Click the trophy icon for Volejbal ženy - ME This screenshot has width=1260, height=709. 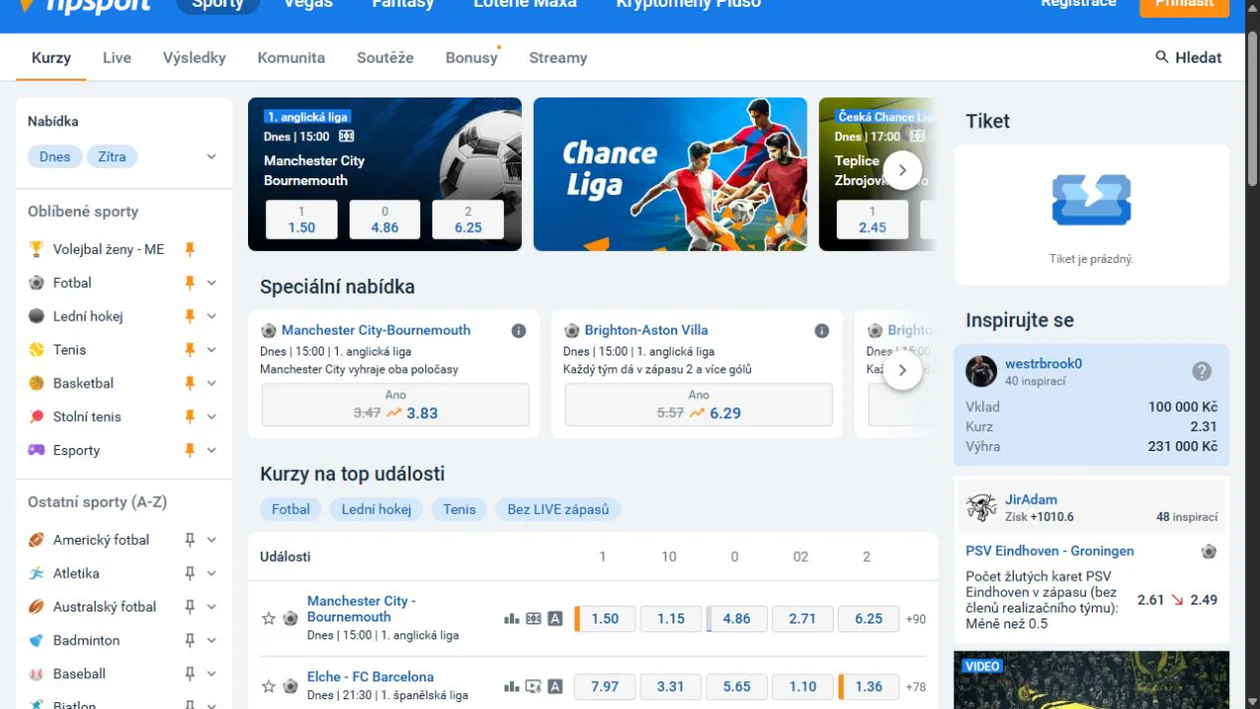[37, 249]
